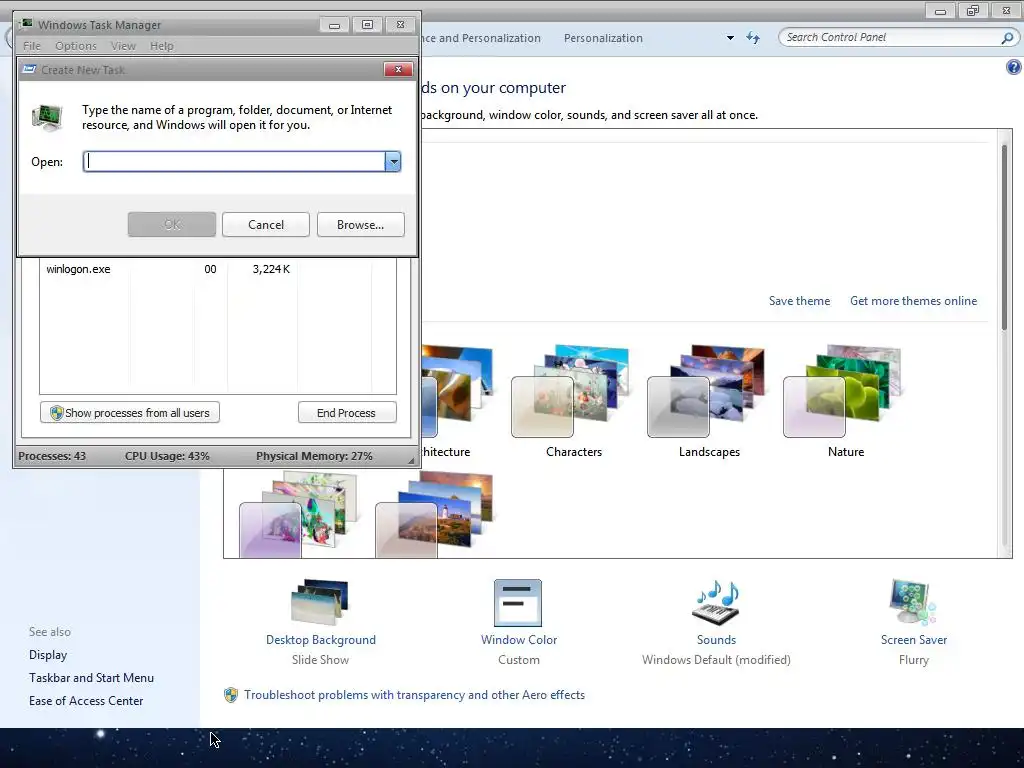Click the 3,224 K memory value
This screenshot has height=768, width=1024.
pyautogui.click(x=271, y=269)
